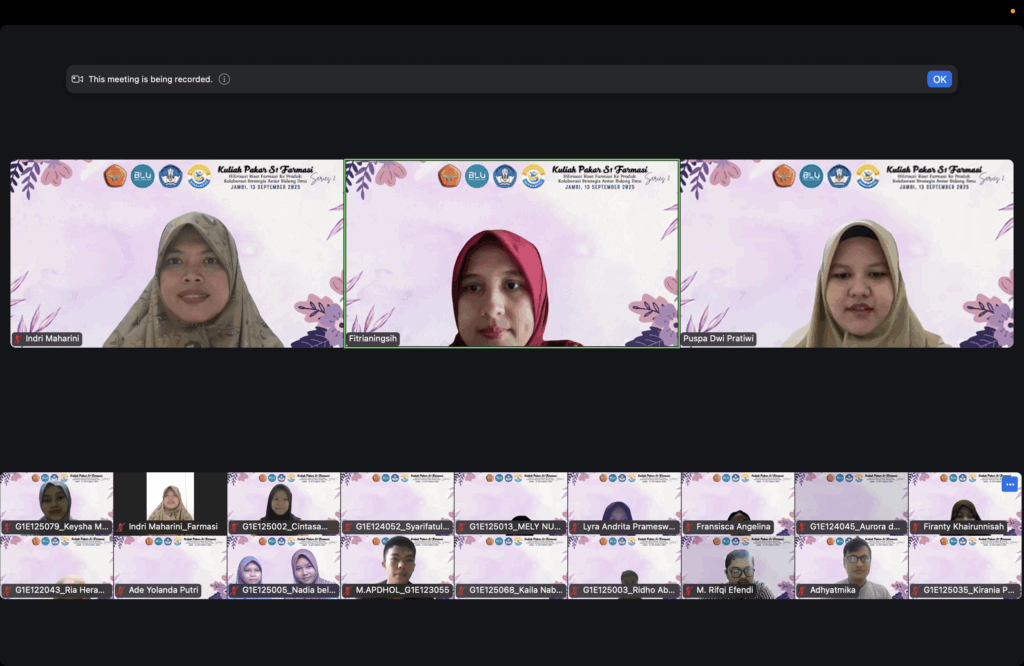
Task: Click the info icon beside the recording message
Action: coord(224,79)
